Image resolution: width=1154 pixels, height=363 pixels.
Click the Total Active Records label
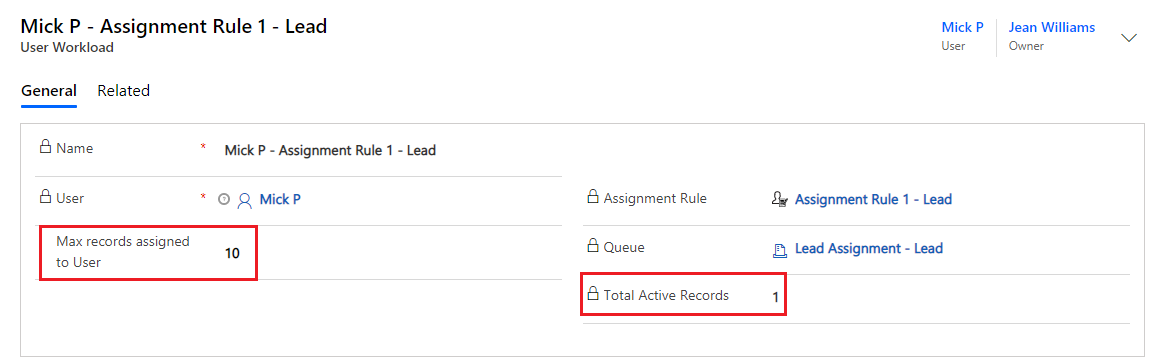[666, 295]
